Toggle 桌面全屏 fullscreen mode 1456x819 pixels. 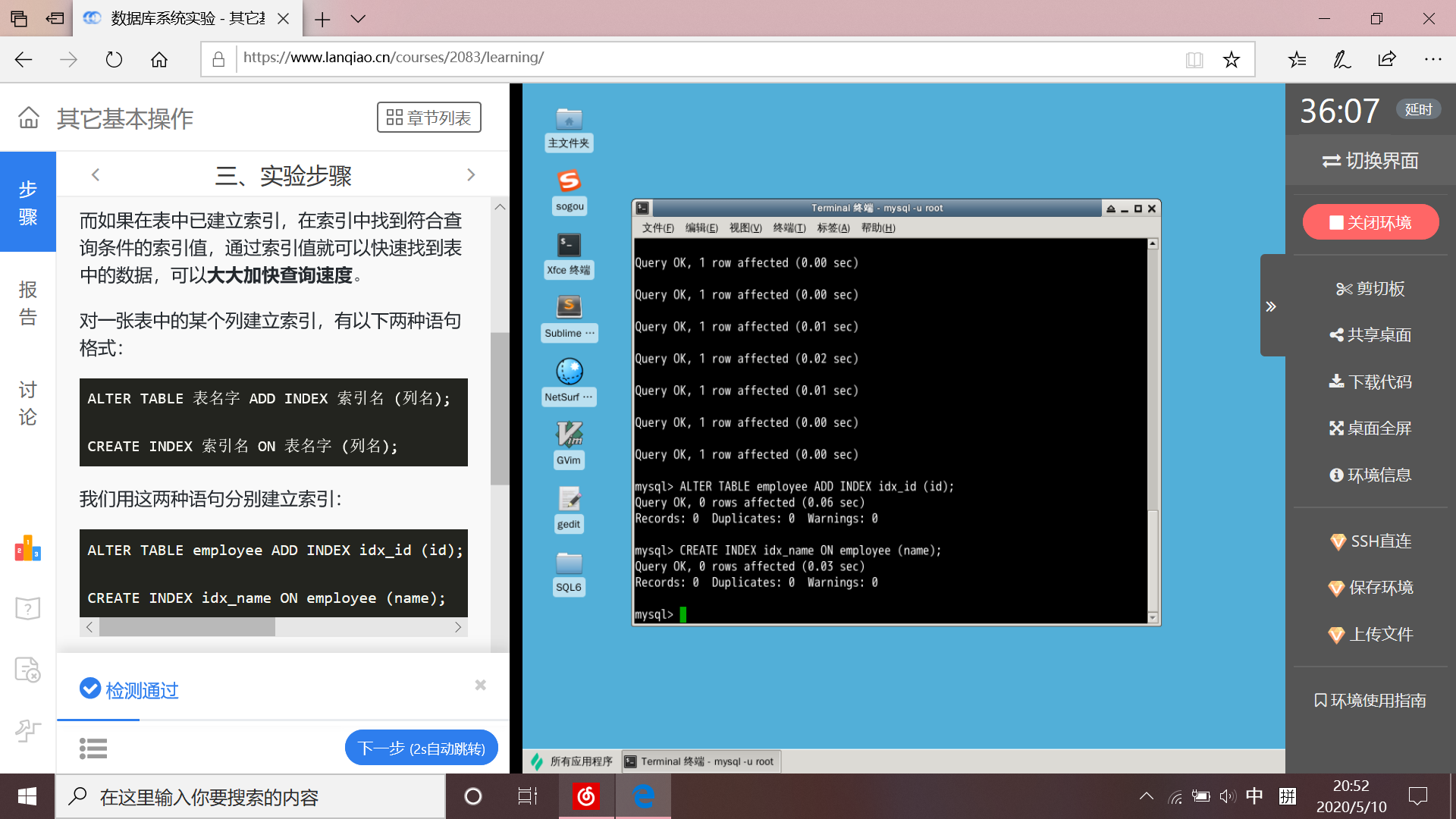tap(1370, 428)
